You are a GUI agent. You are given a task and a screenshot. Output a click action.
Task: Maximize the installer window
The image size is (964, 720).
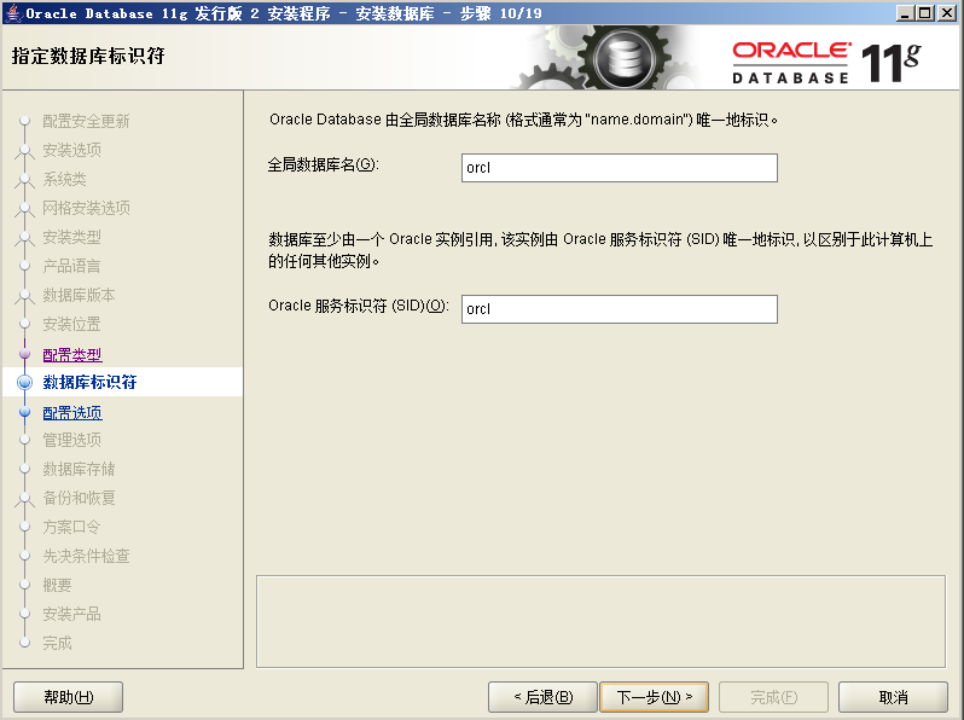(925, 13)
